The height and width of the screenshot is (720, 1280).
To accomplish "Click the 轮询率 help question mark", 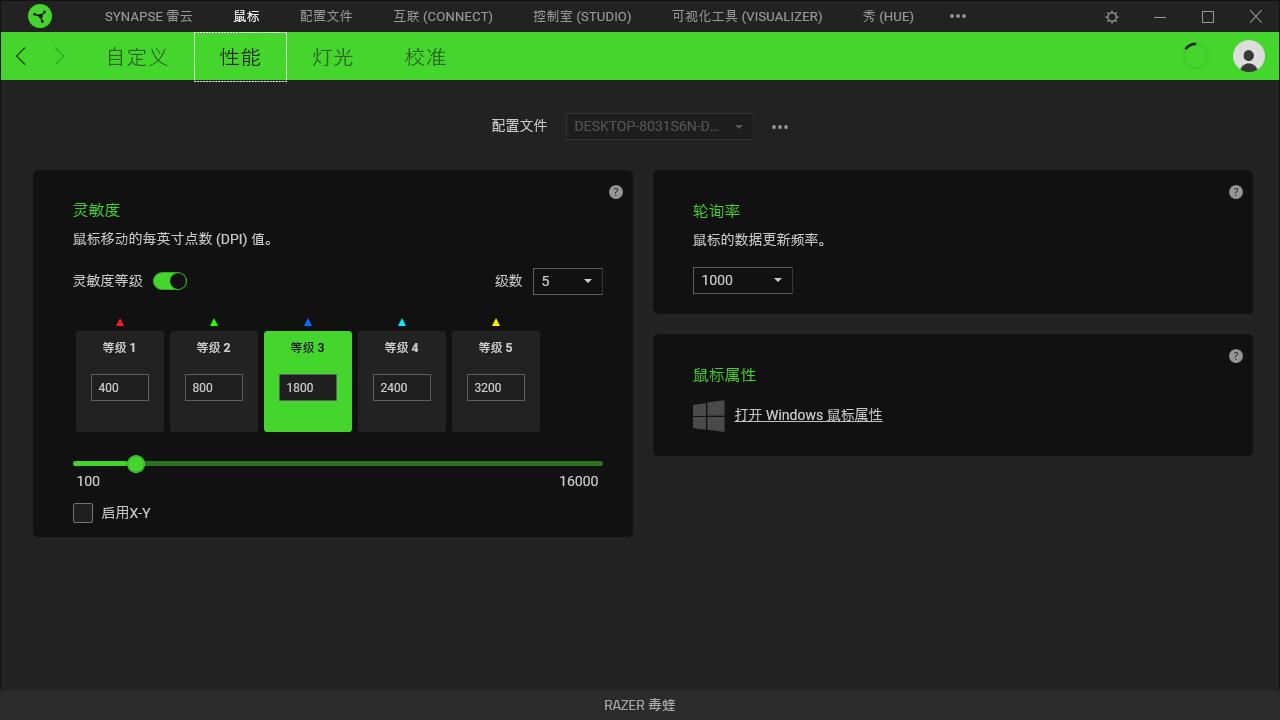I will pyautogui.click(x=1235, y=191).
